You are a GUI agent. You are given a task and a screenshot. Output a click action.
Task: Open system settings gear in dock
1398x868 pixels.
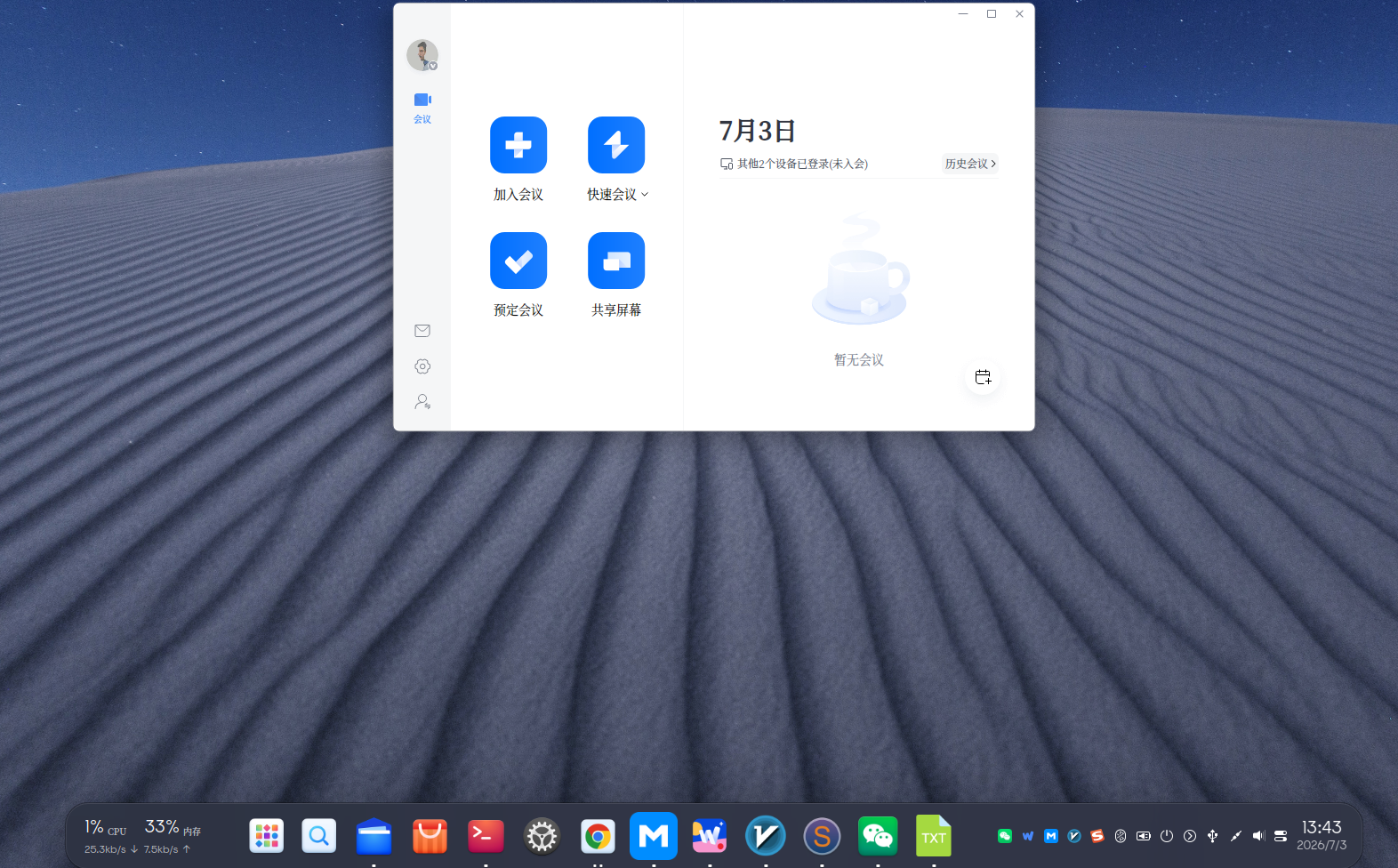tap(542, 836)
